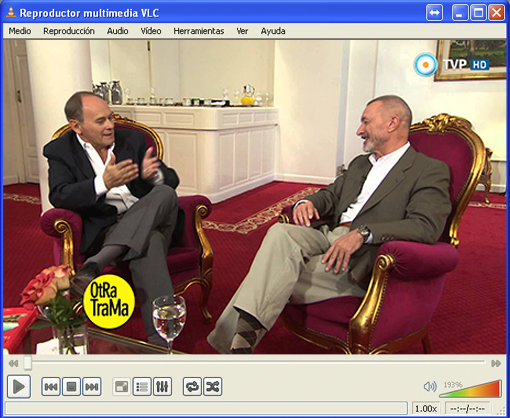Expand the Herramientas menu
Screen dimensions: 510x418
click(x=199, y=31)
